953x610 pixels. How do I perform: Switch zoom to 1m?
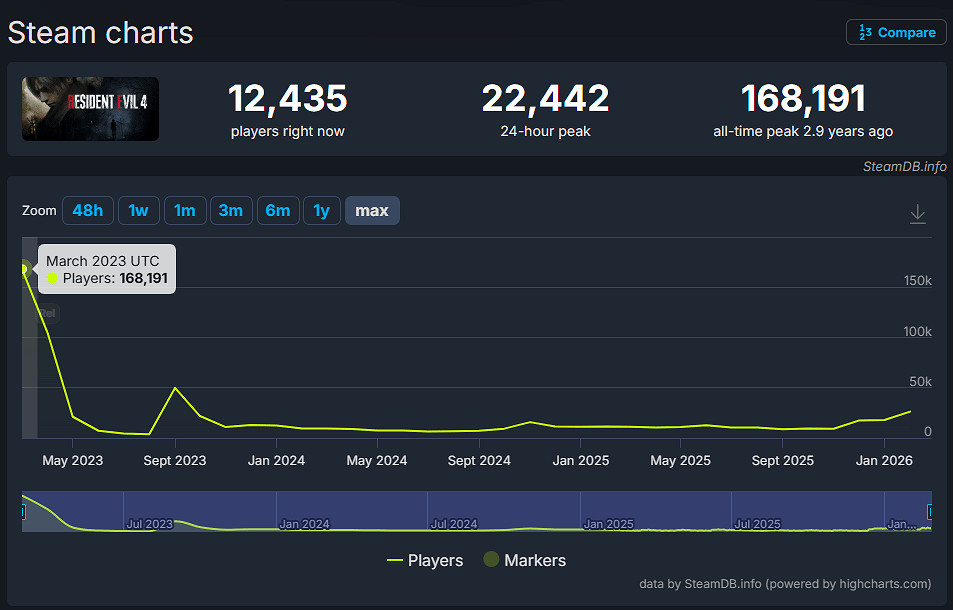(x=184, y=210)
